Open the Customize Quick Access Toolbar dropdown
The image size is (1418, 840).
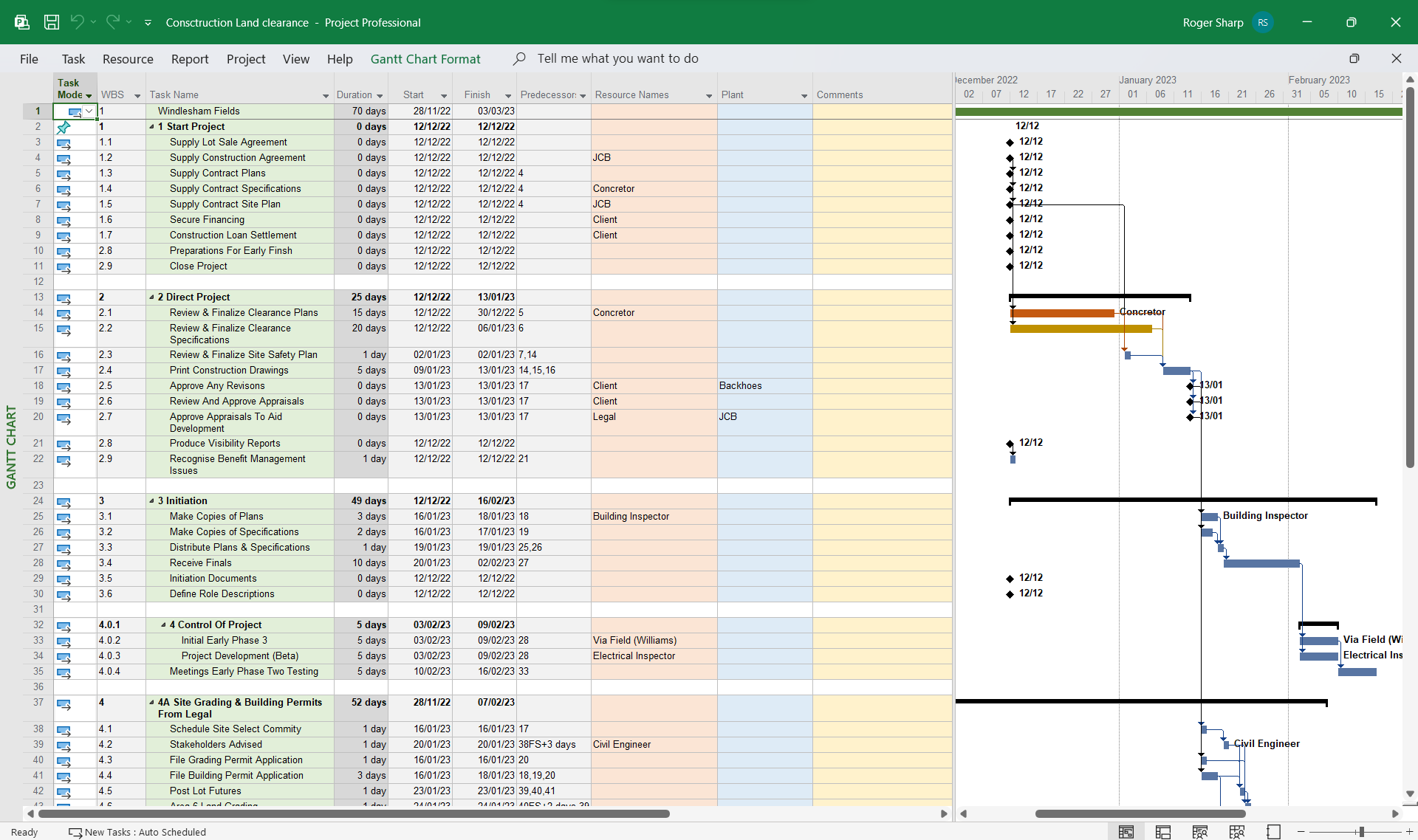click(148, 23)
